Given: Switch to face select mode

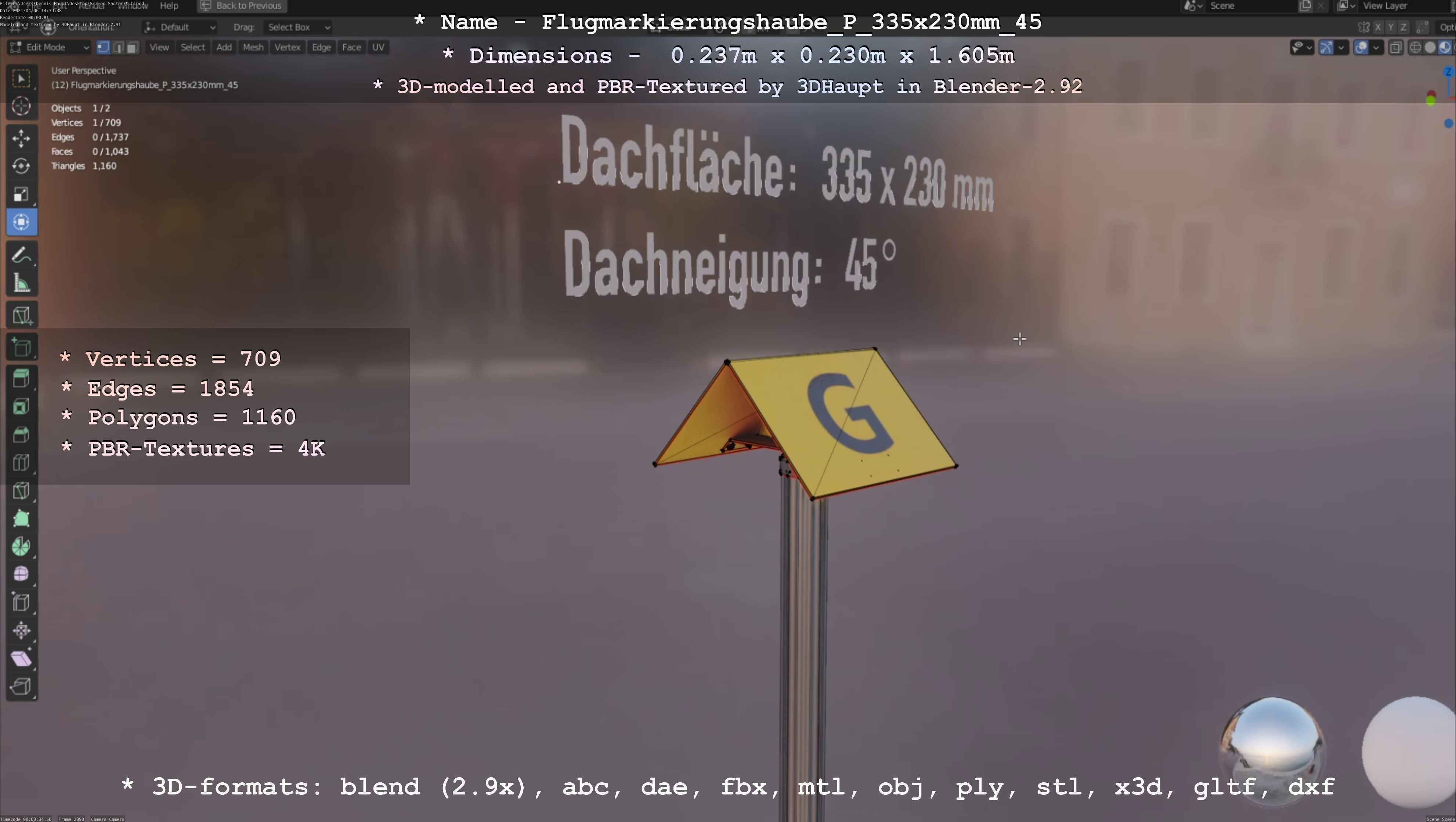Looking at the screenshot, I should (x=132, y=47).
